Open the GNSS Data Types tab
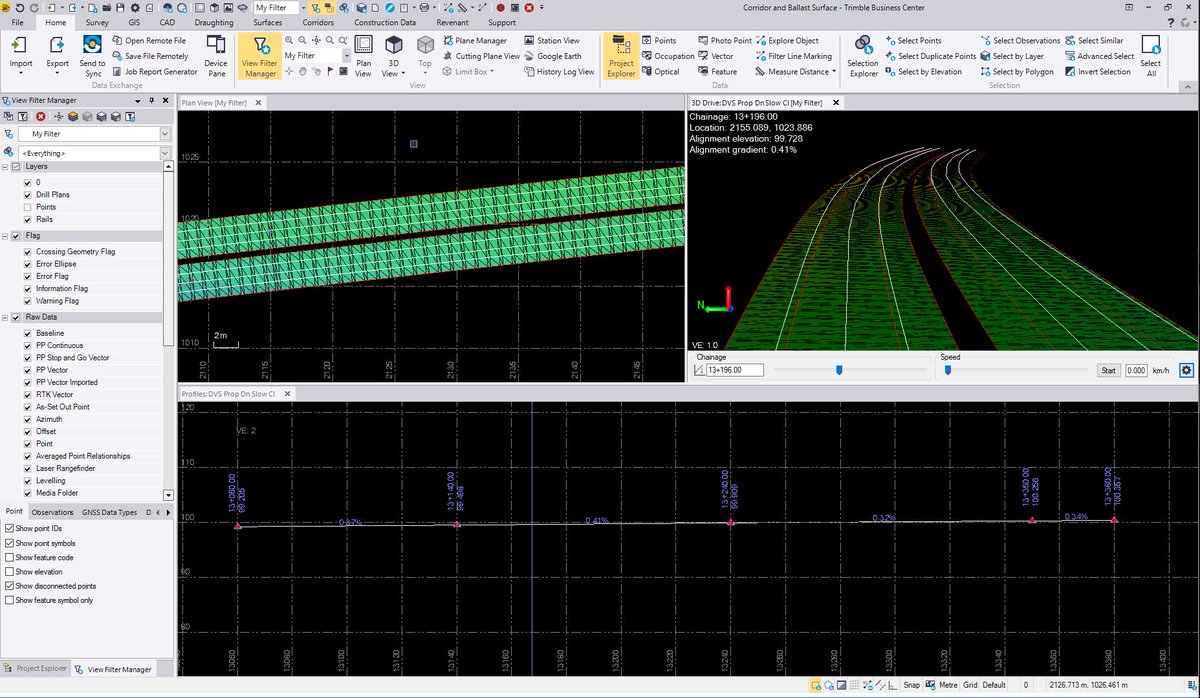The height and width of the screenshot is (698, 1200). pos(110,511)
